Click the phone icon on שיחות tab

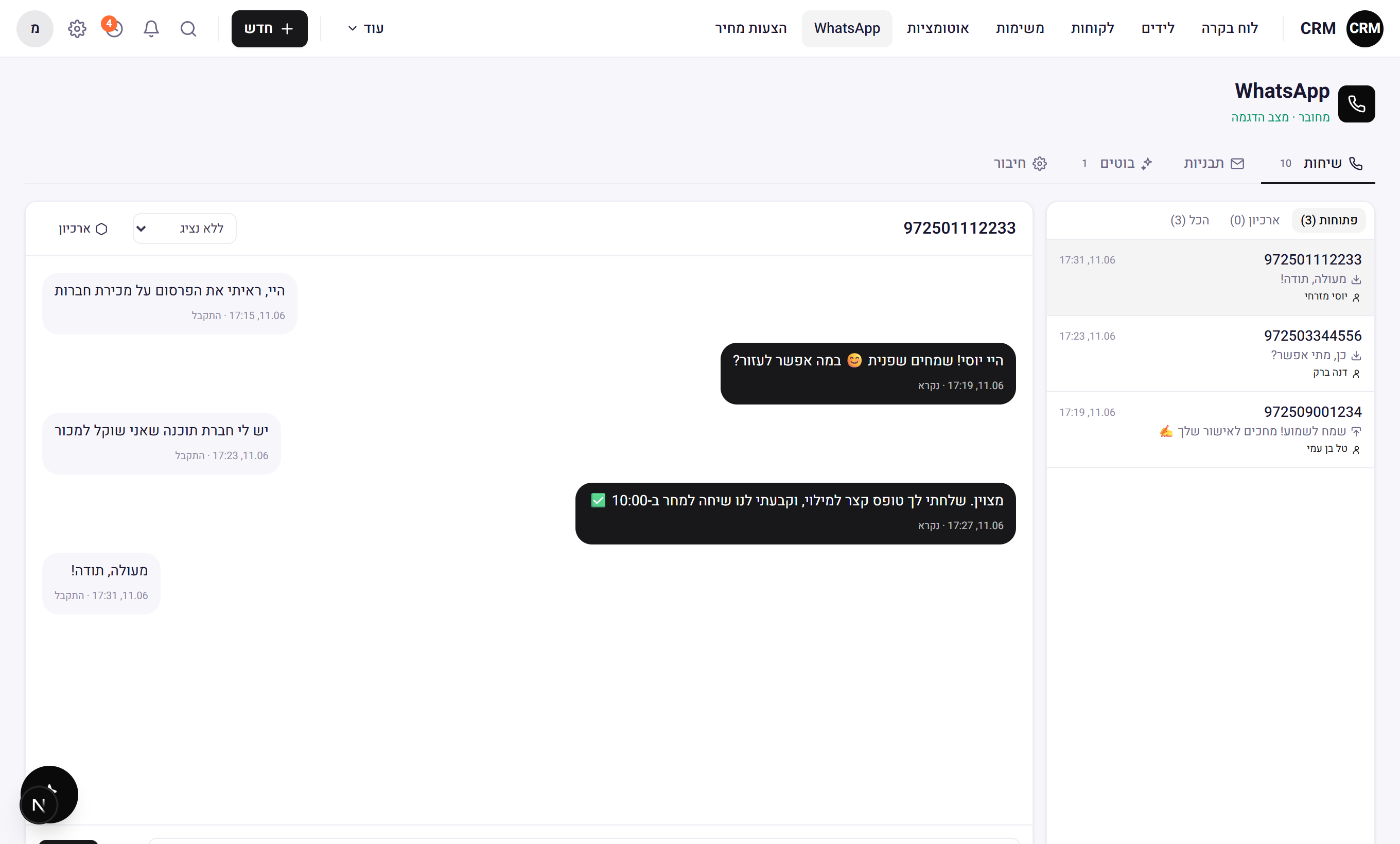(x=1356, y=164)
